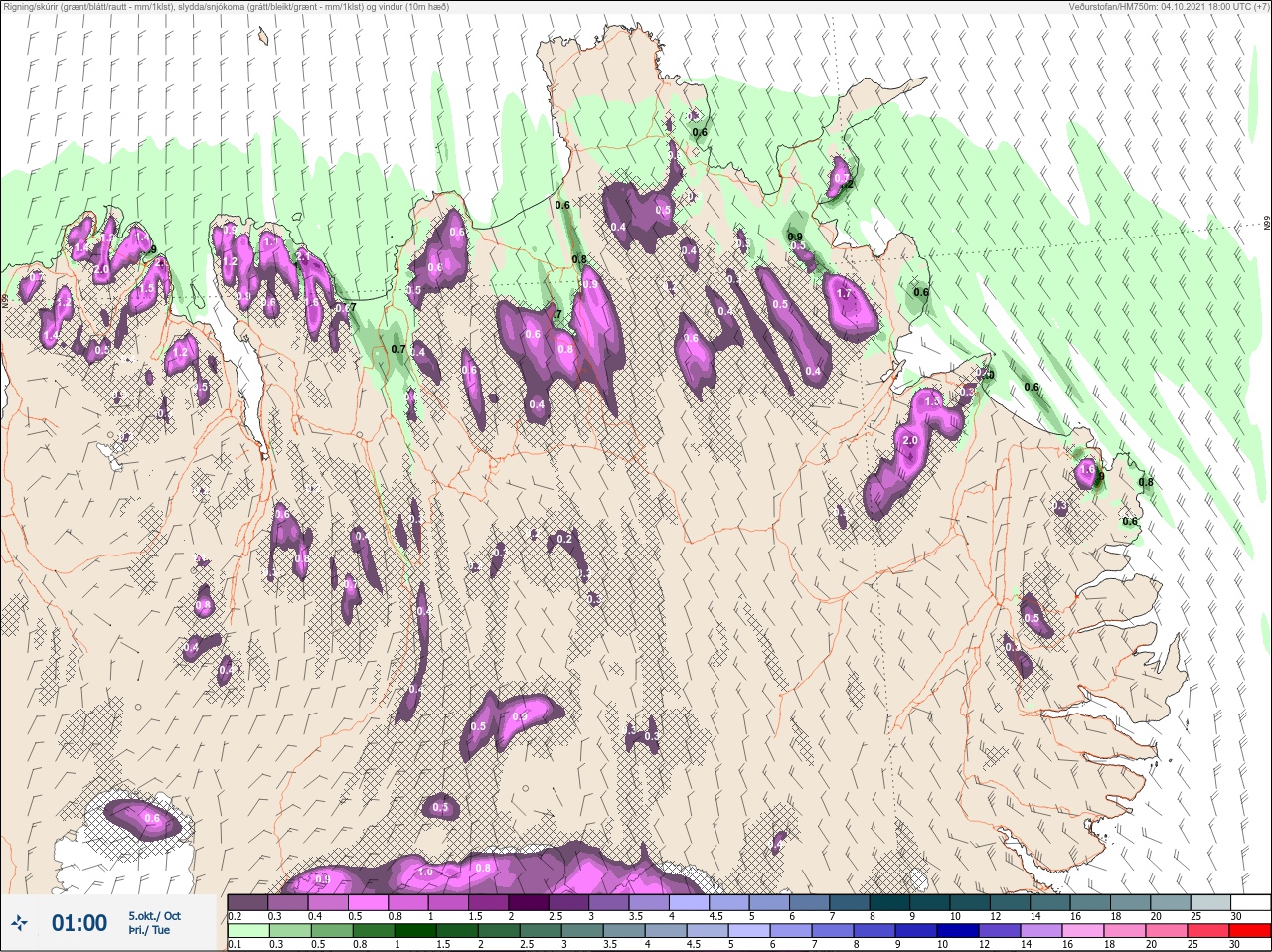The height and width of the screenshot is (952, 1272).
Task: Click the 1.0 value in the bottom snow band
Action: pyautogui.click(x=426, y=872)
